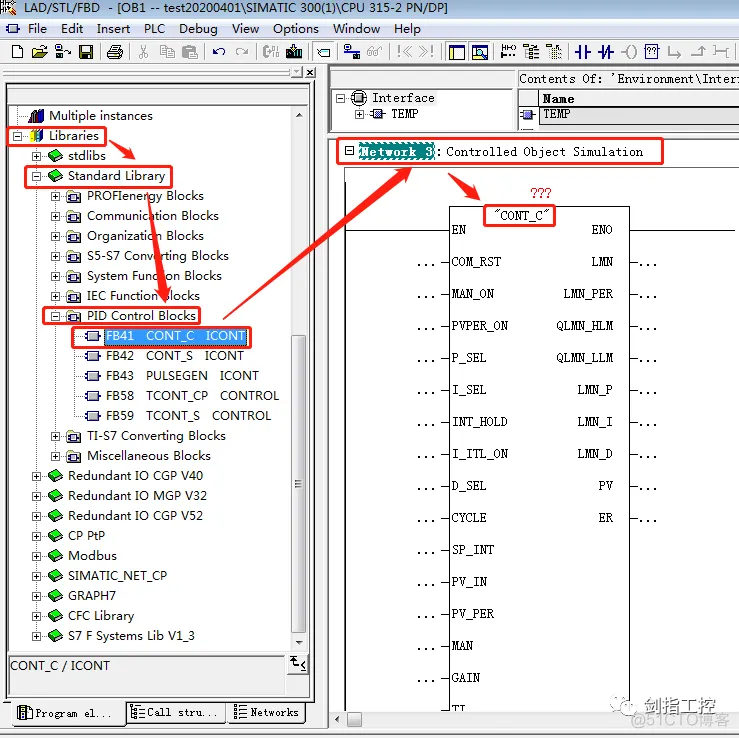Screen dimensions: 739x738
Task: Expand S5-S7 Converting Blocks folder
Action: click(x=56, y=256)
